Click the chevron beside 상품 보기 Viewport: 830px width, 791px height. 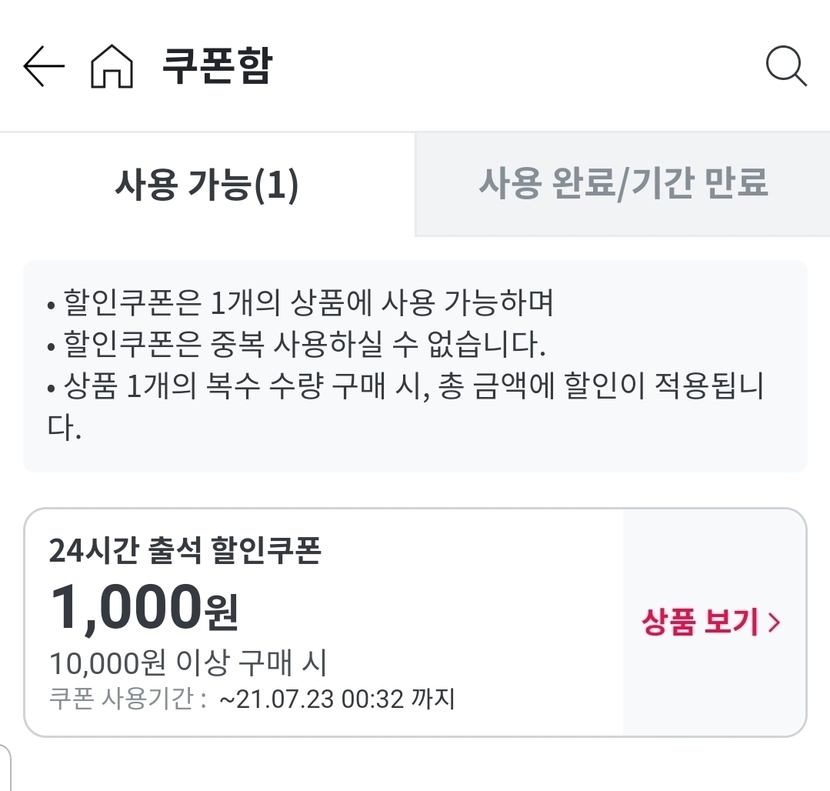point(774,623)
